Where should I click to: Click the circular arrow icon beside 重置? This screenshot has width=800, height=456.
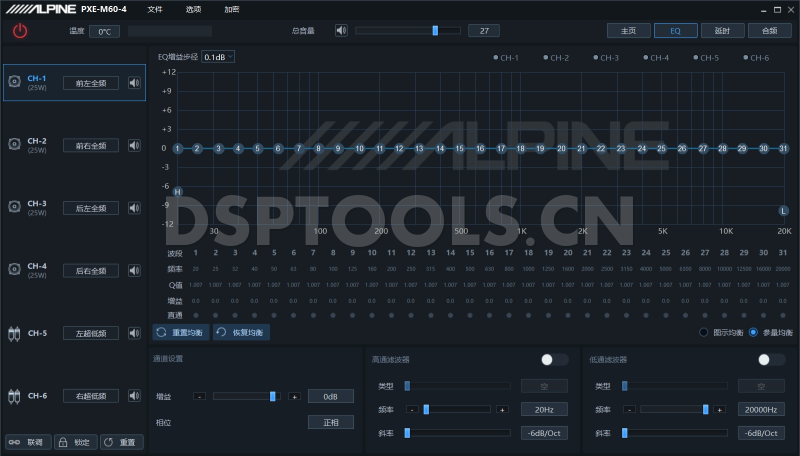[108, 442]
